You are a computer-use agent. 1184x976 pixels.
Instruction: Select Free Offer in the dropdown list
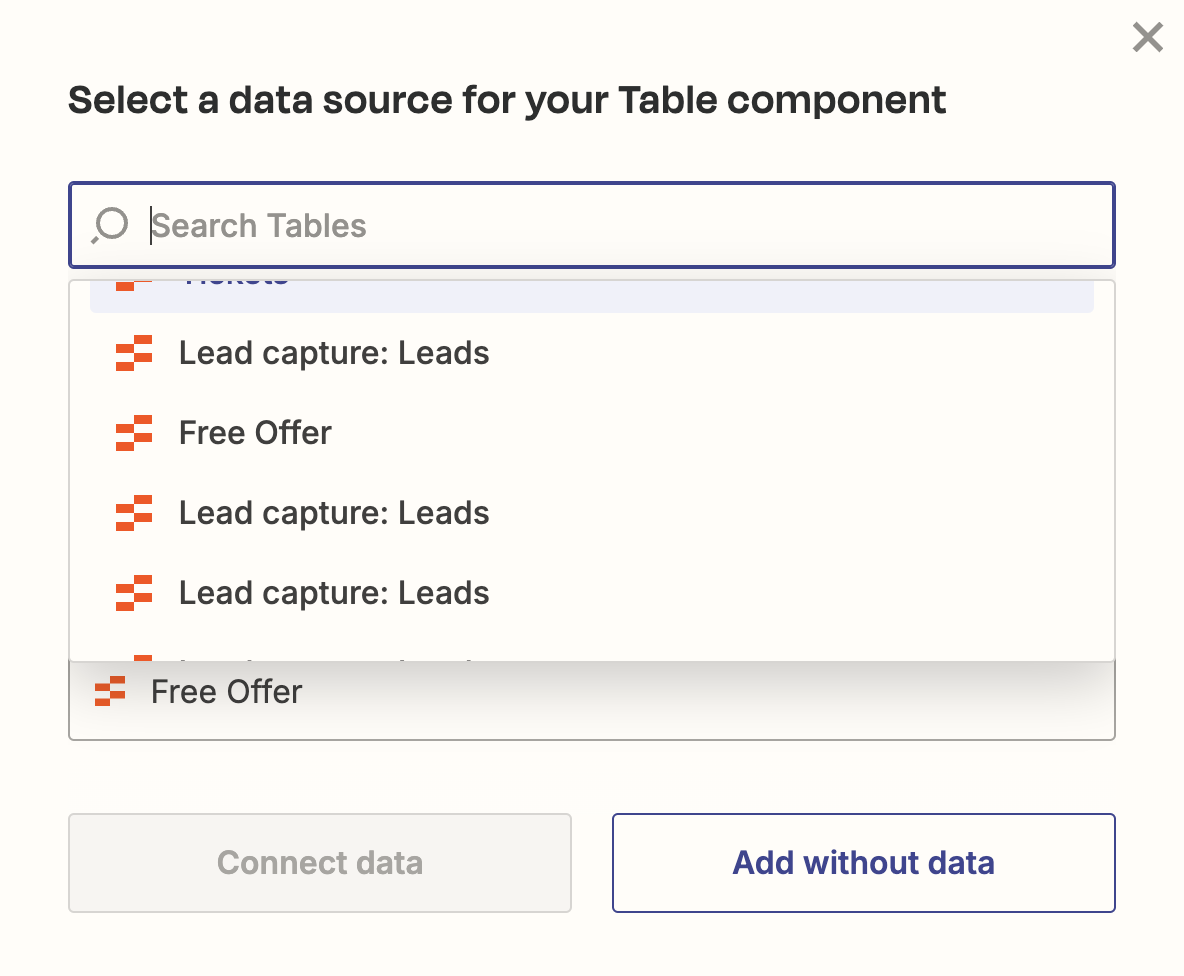pyautogui.click(x=255, y=433)
